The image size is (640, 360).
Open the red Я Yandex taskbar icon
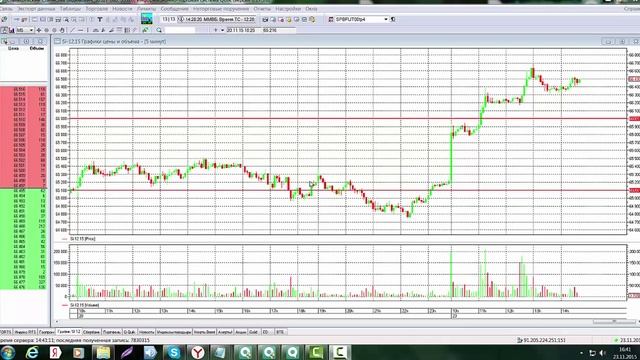[x=56, y=352]
